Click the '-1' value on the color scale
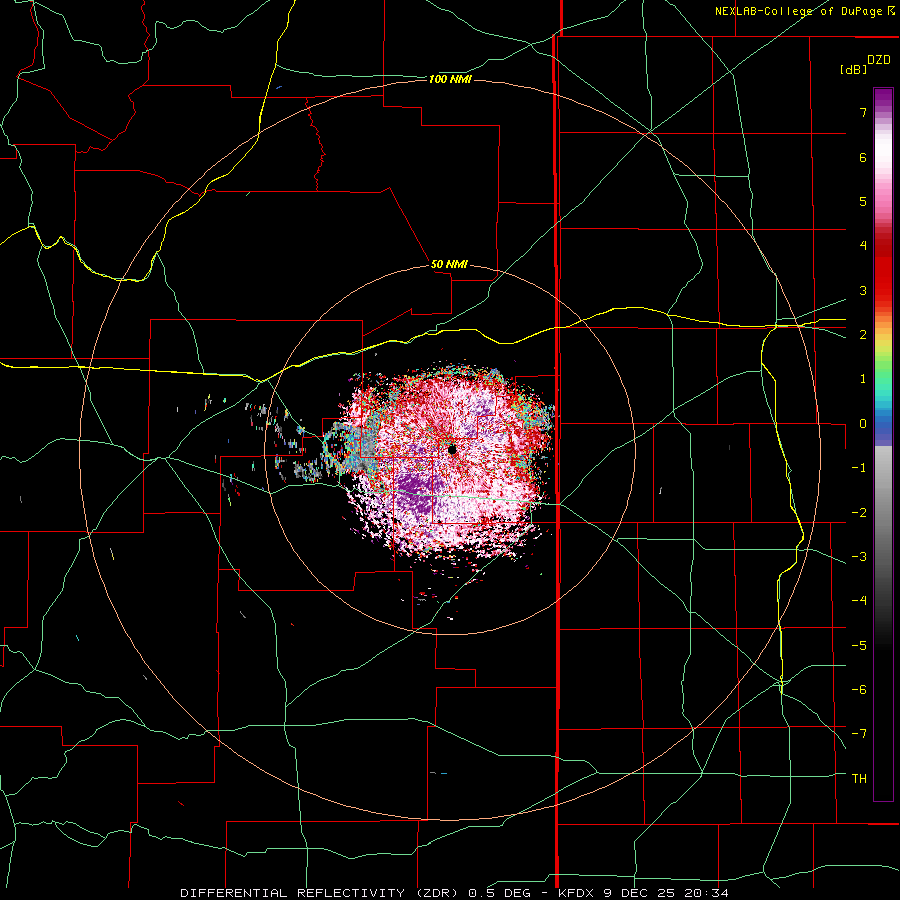 [x=859, y=468]
